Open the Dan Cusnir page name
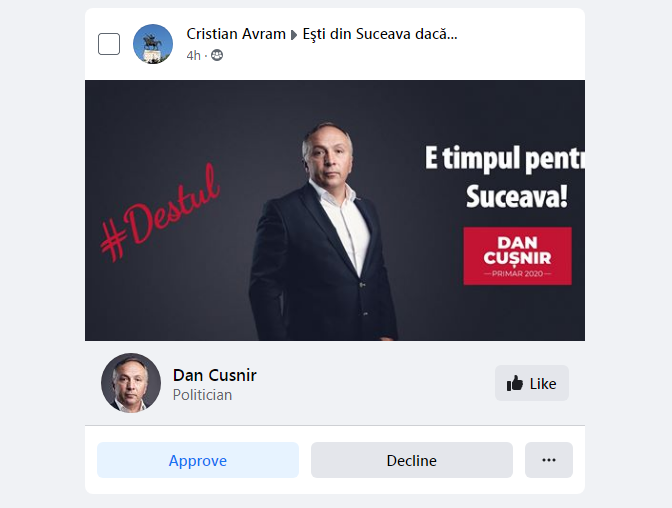This screenshot has width=672, height=508. (x=215, y=375)
